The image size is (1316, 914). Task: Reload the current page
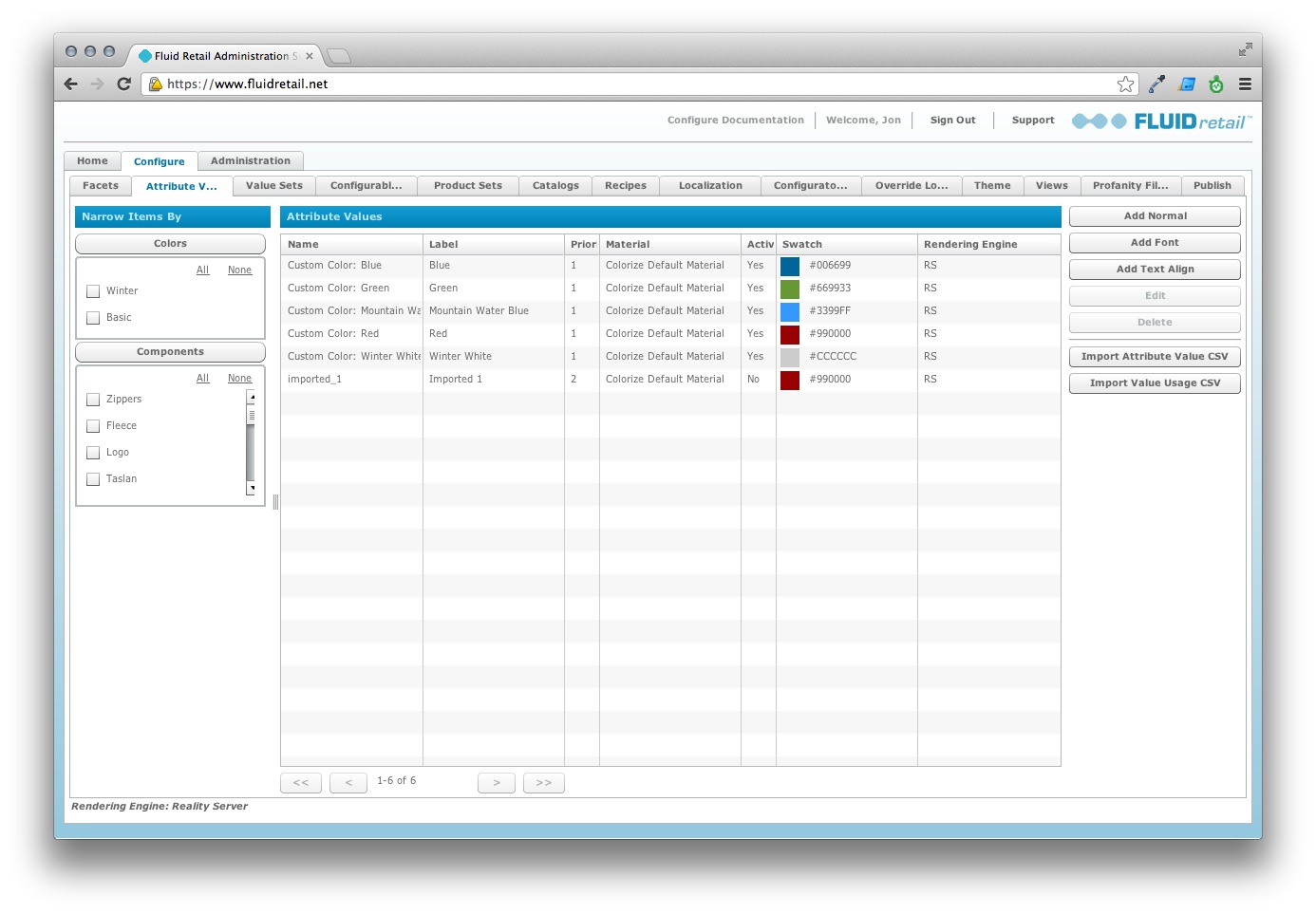123,84
